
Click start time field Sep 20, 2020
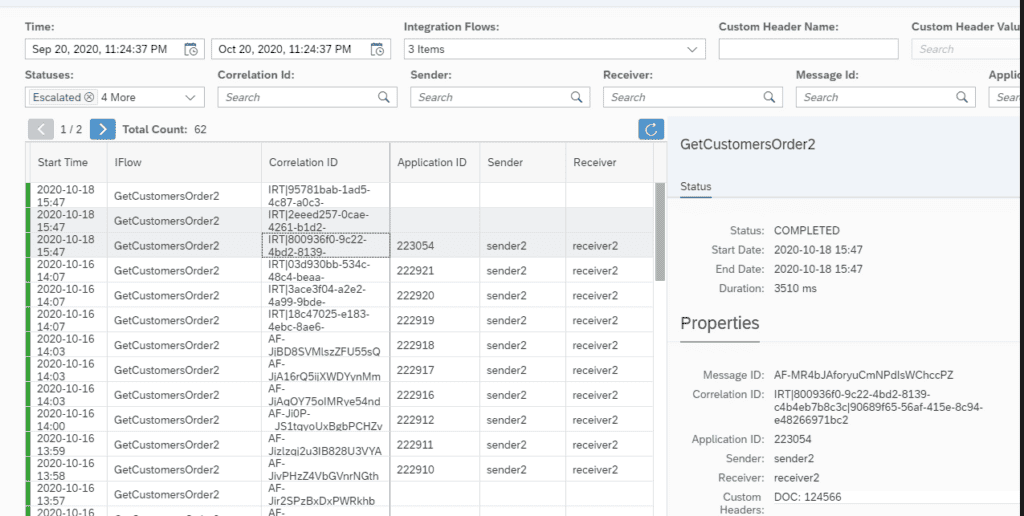click(115, 49)
